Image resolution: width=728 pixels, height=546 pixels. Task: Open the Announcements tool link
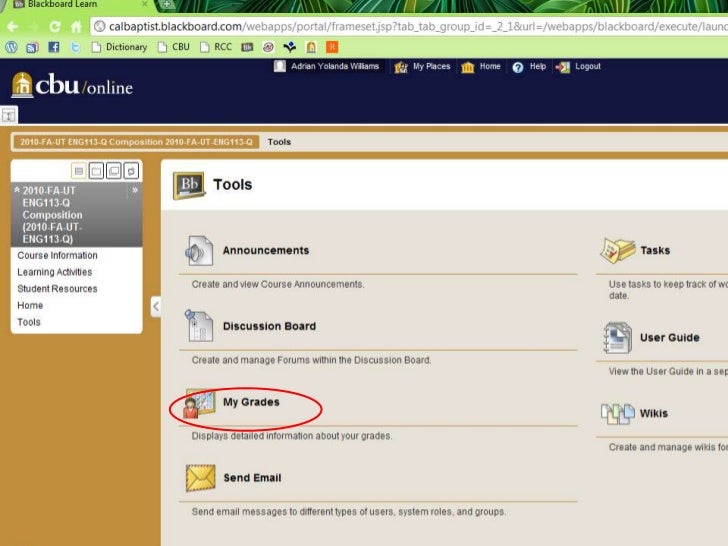[266, 250]
